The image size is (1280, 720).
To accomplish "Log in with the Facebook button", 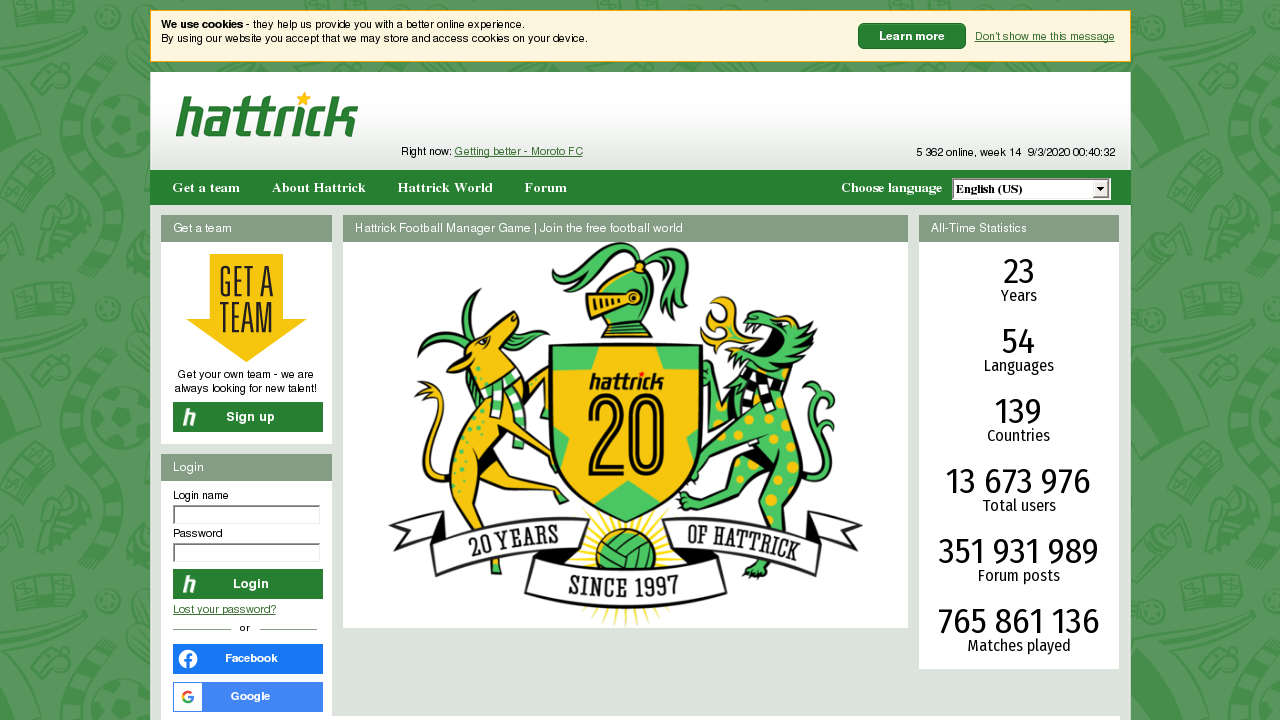I will coord(248,659).
